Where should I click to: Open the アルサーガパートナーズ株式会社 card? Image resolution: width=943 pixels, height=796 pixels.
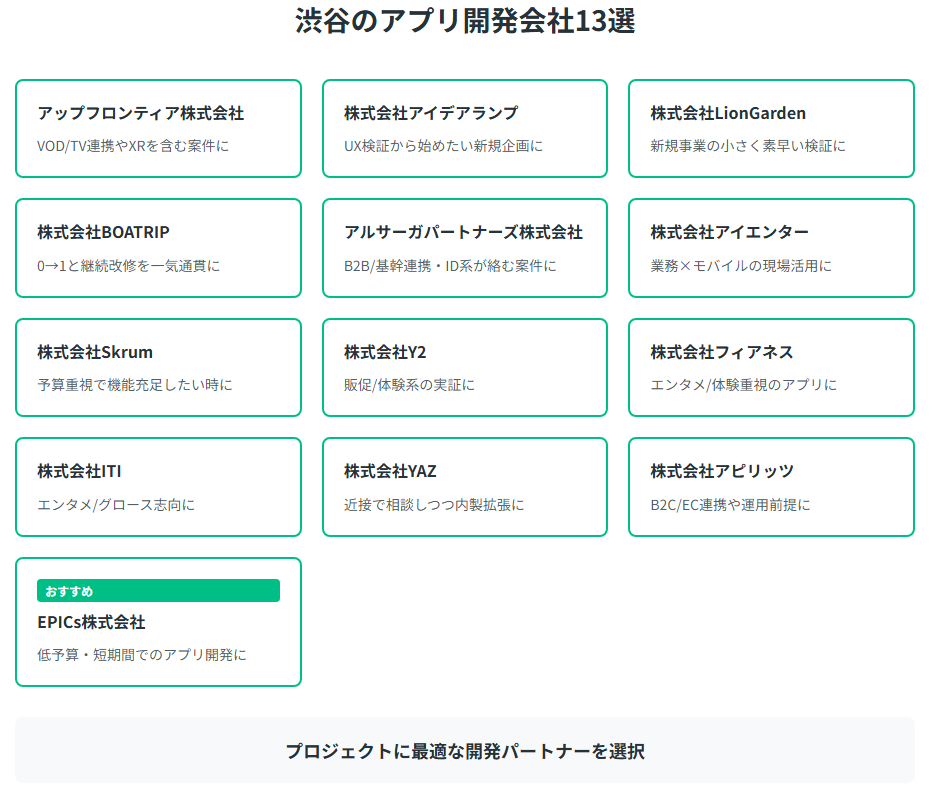tap(465, 248)
